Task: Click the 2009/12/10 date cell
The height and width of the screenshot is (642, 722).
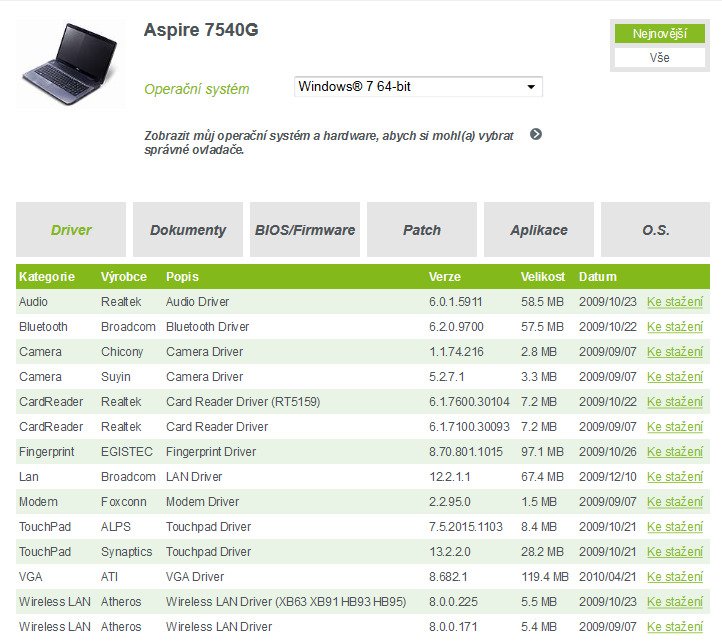Action: (x=607, y=477)
